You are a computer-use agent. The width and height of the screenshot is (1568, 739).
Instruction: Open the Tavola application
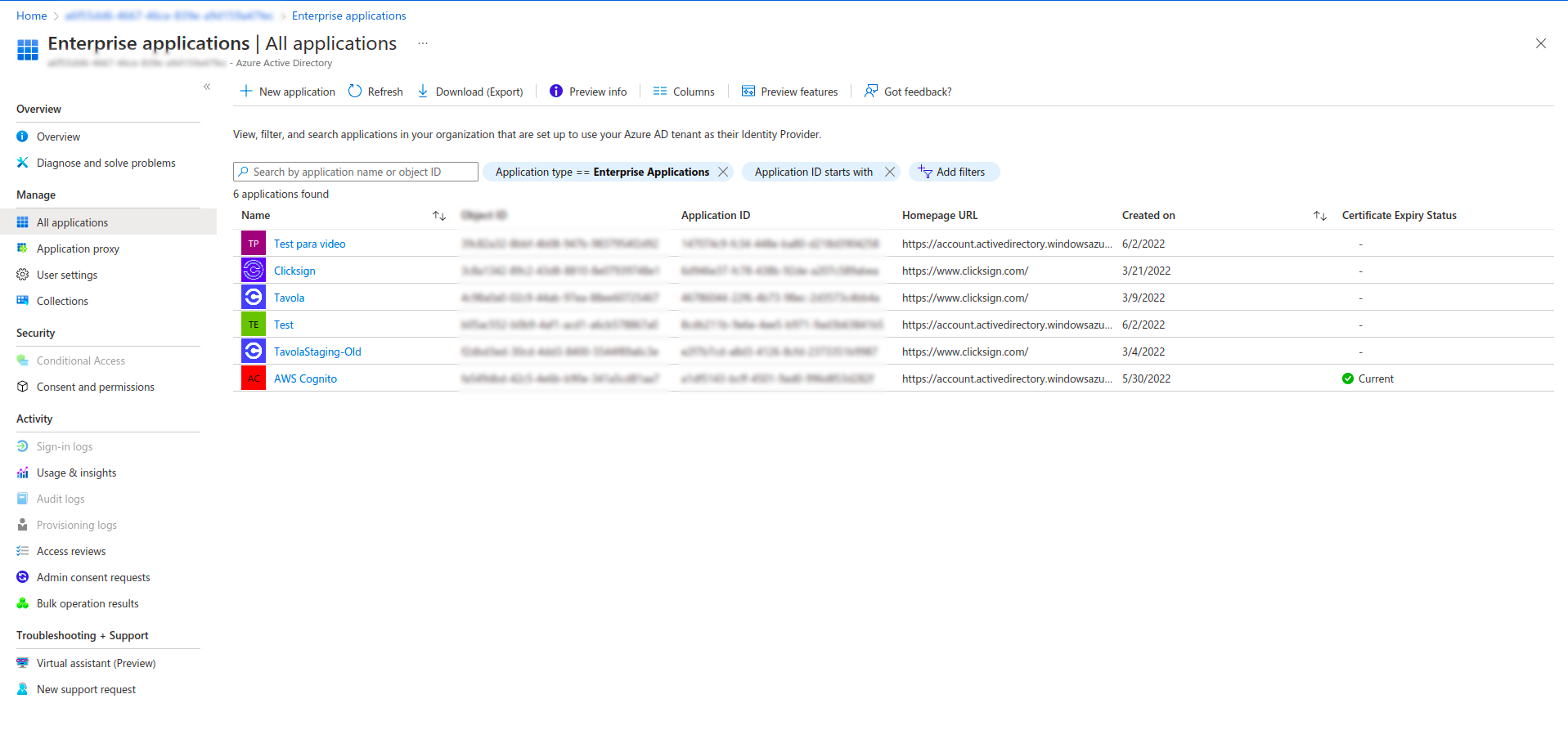point(290,298)
